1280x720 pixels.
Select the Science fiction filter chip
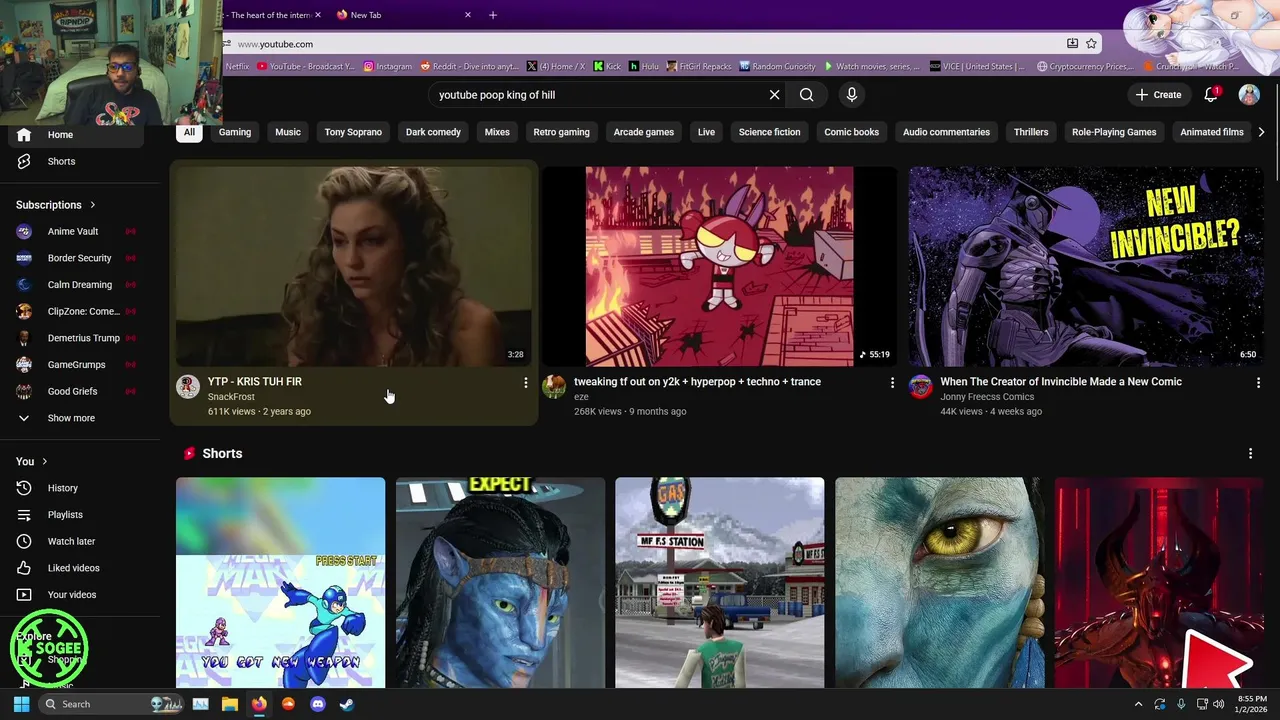(769, 132)
